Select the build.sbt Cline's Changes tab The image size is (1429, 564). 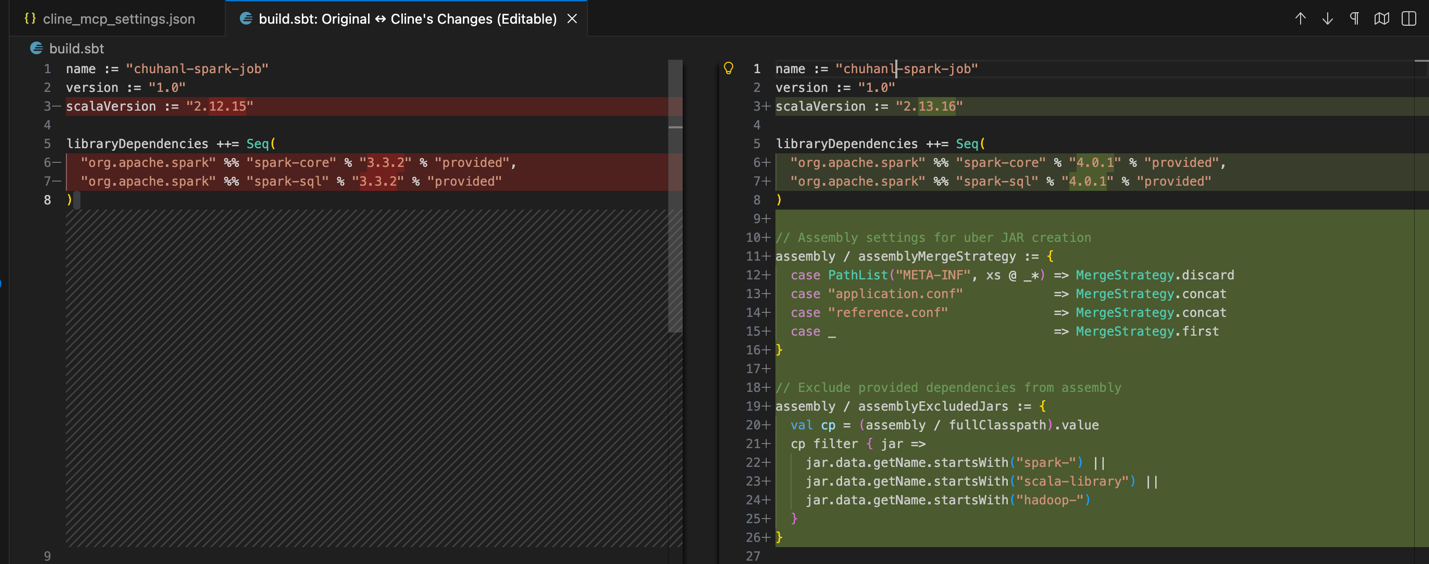(x=407, y=19)
